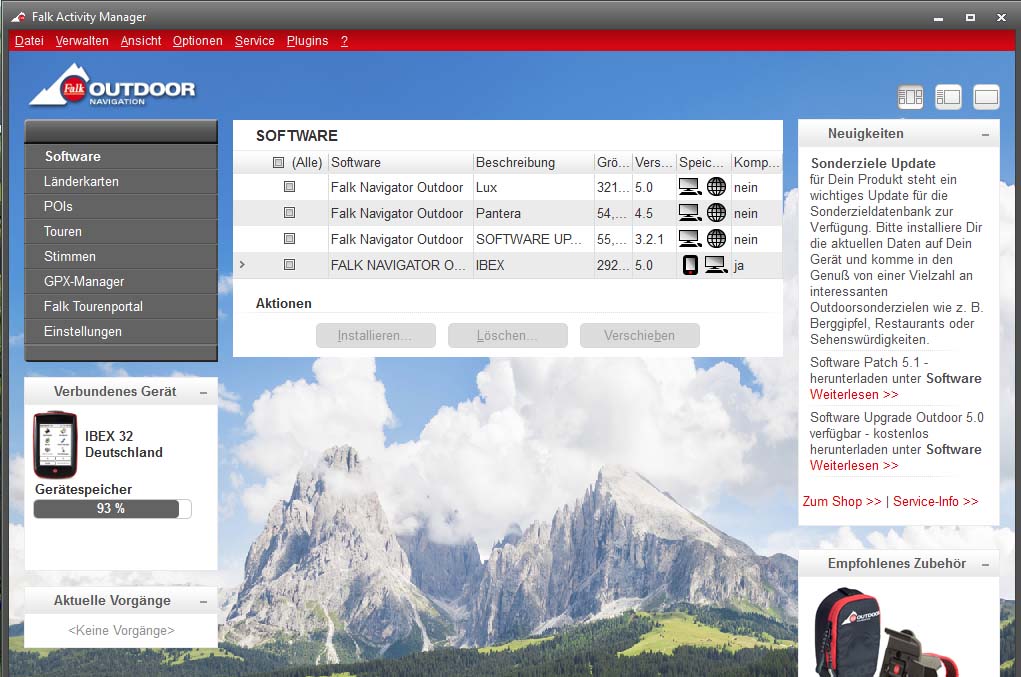1021x677 pixels.
Task: Collapse the Verbundenes Gerät panel
Action: pyautogui.click(x=203, y=392)
